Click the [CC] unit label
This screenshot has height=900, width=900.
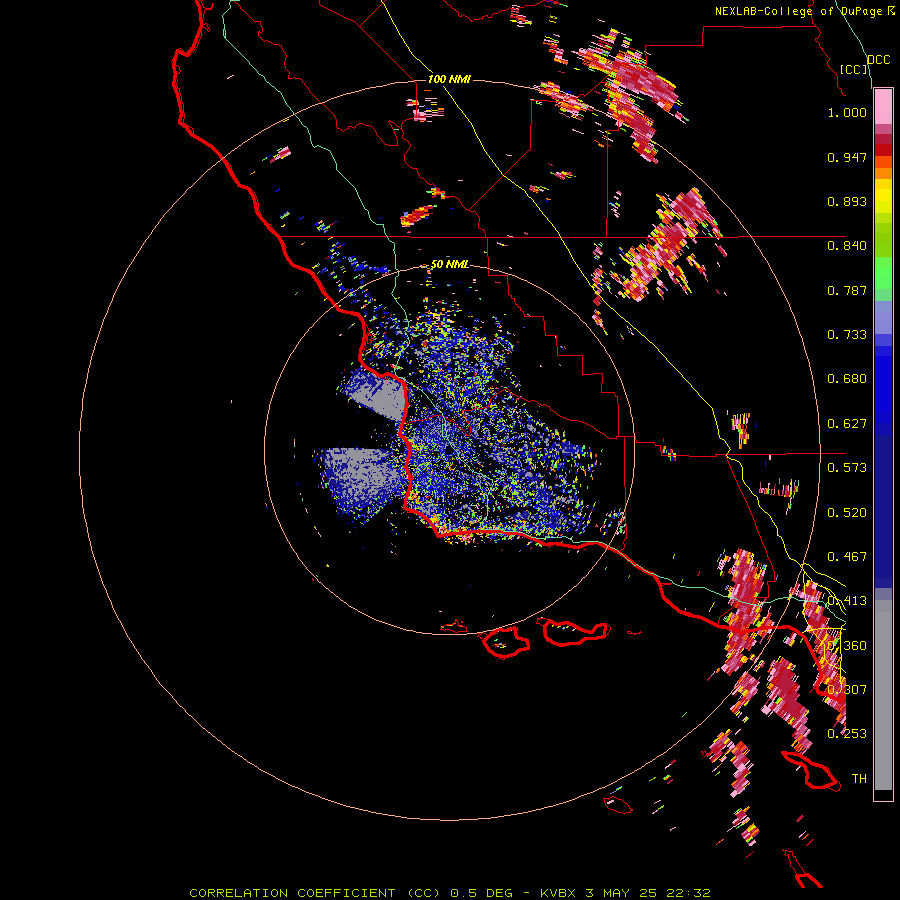[854, 69]
